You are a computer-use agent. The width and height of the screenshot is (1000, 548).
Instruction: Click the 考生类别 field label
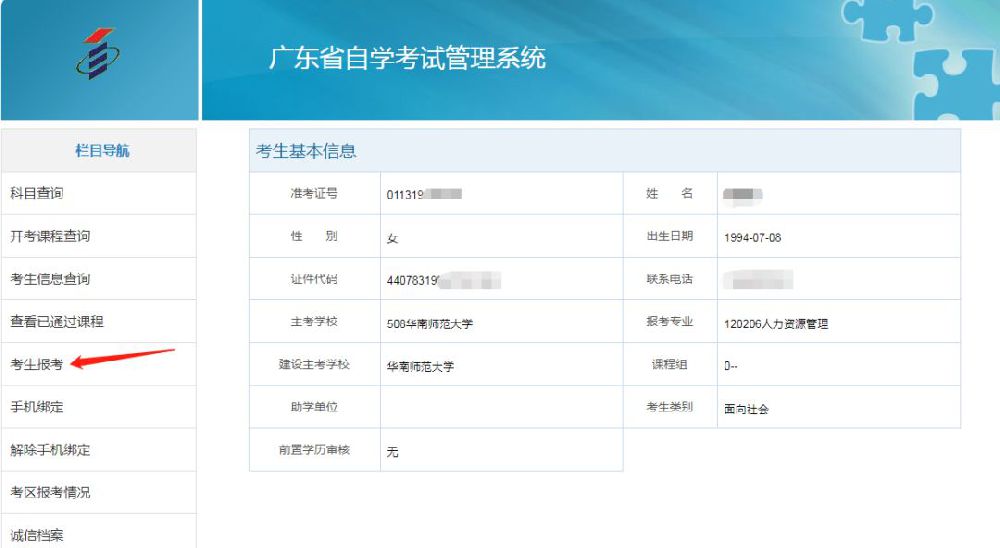coord(670,406)
